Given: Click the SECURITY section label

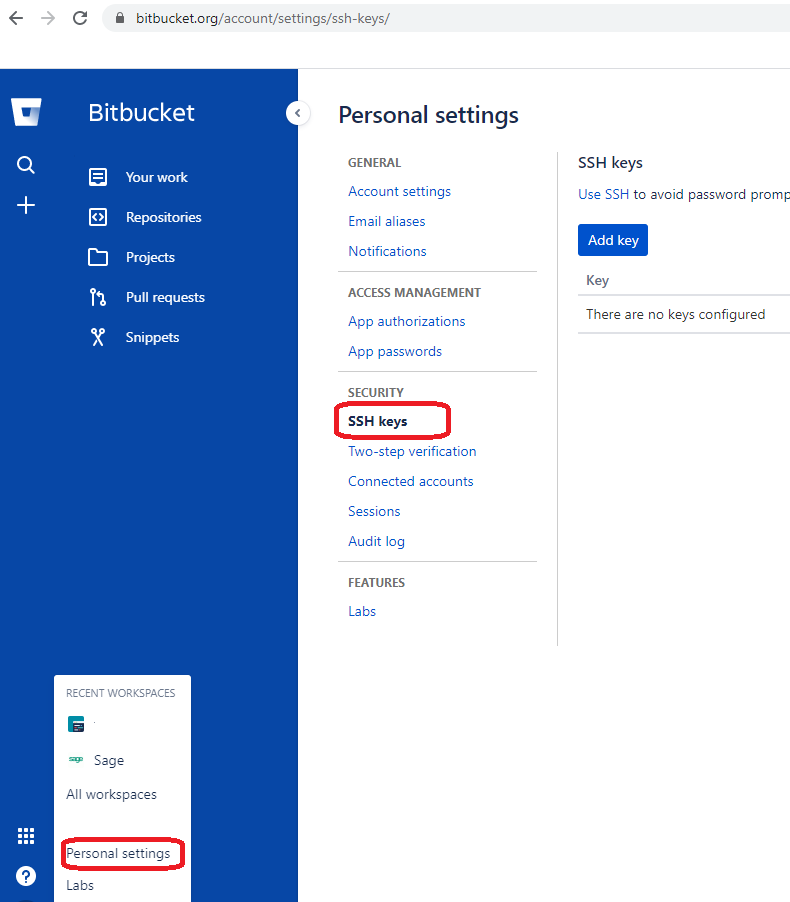Looking at the screenshot, I should point(376,393).
